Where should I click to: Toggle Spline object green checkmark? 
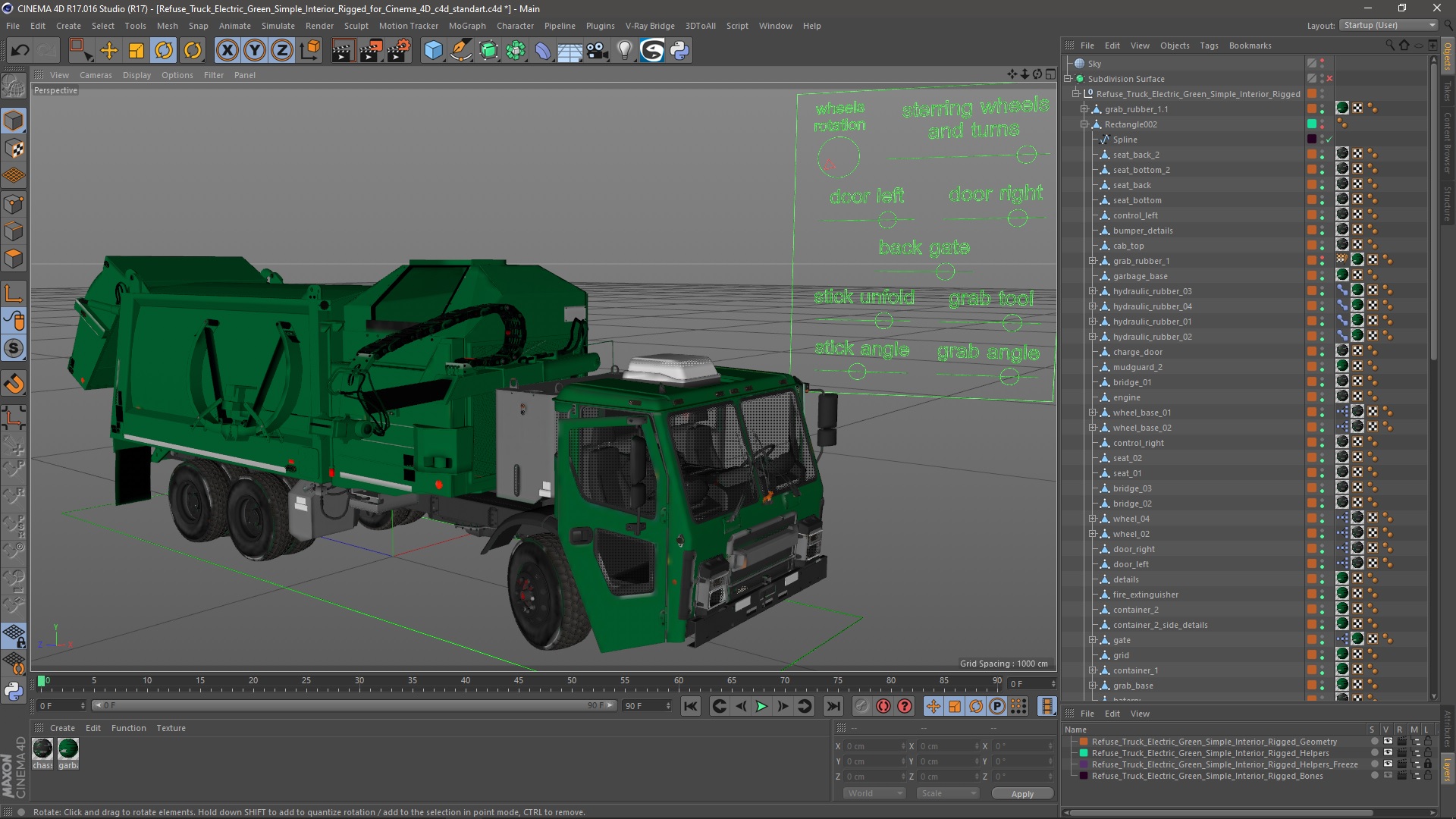tap(1329, 140)
